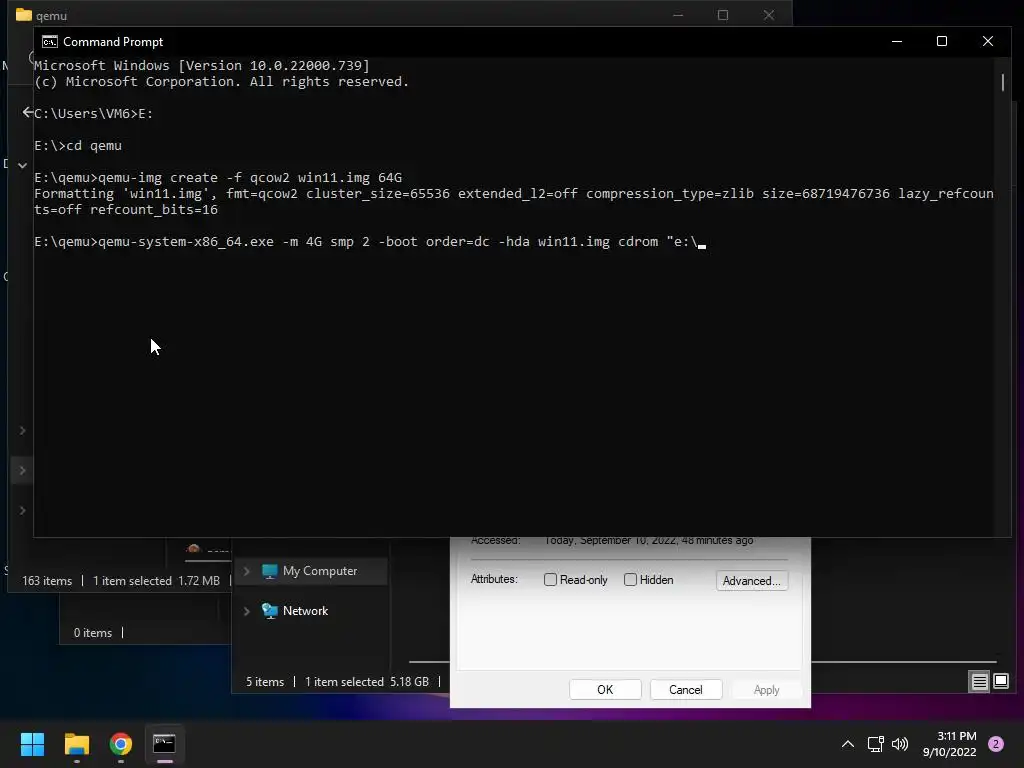The height and width of the screenshot is (768, 1024).
Task: Show hidden system tray icons
Action: [848, 744]
